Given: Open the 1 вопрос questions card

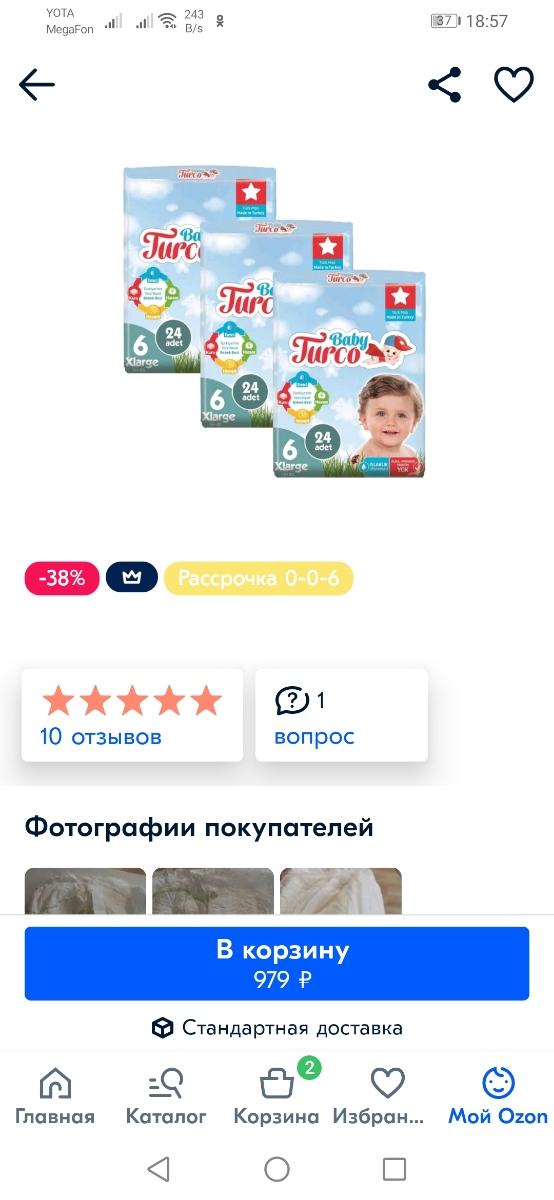Looking at the screenshot, I should [x=341, y=715].
